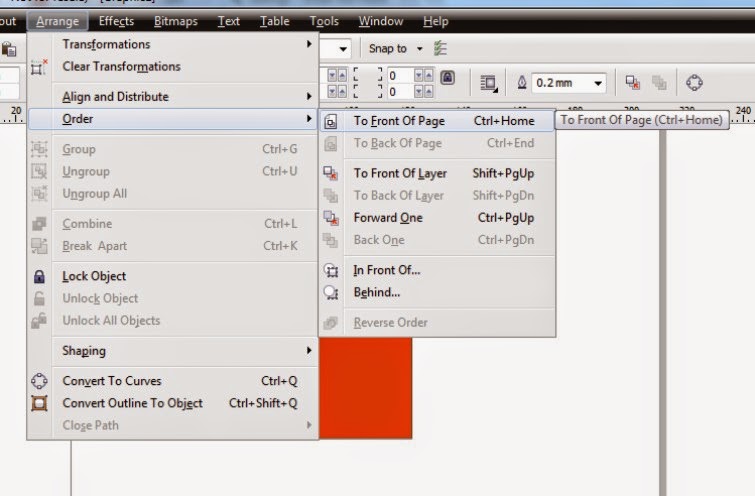Choose To Front Of Page
The height and width of the screenshot is (496, 755).
tap(437, 121)
